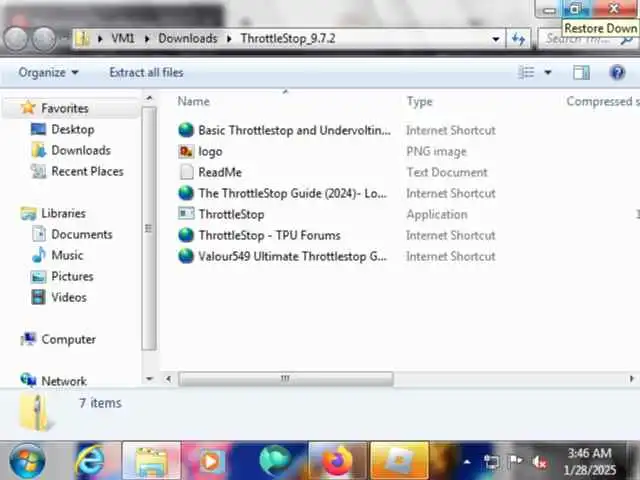
Task: Expand the address bar history dropdown
Action: [x=496, y=39]
